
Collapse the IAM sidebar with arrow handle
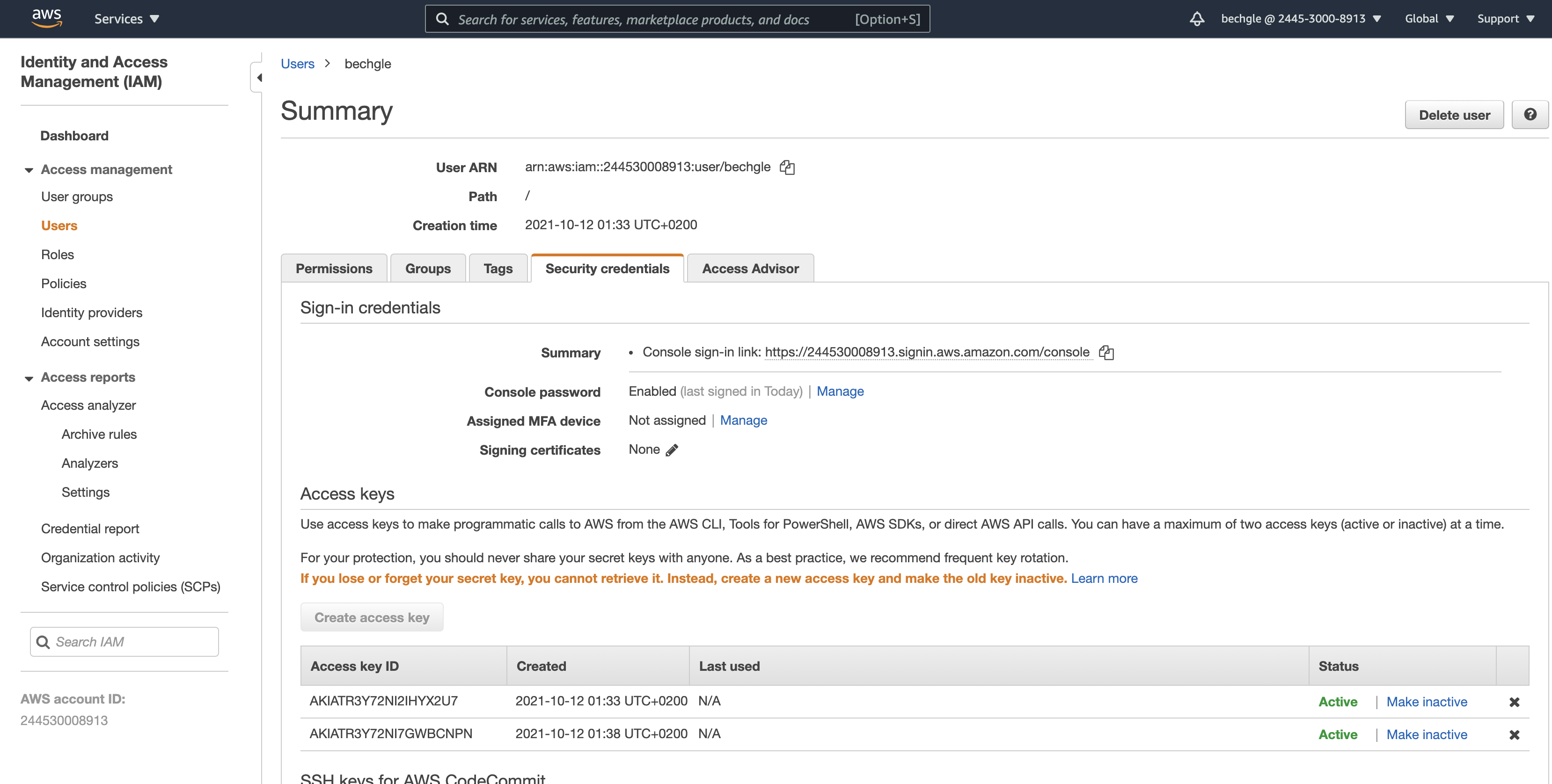click(258, 77)
